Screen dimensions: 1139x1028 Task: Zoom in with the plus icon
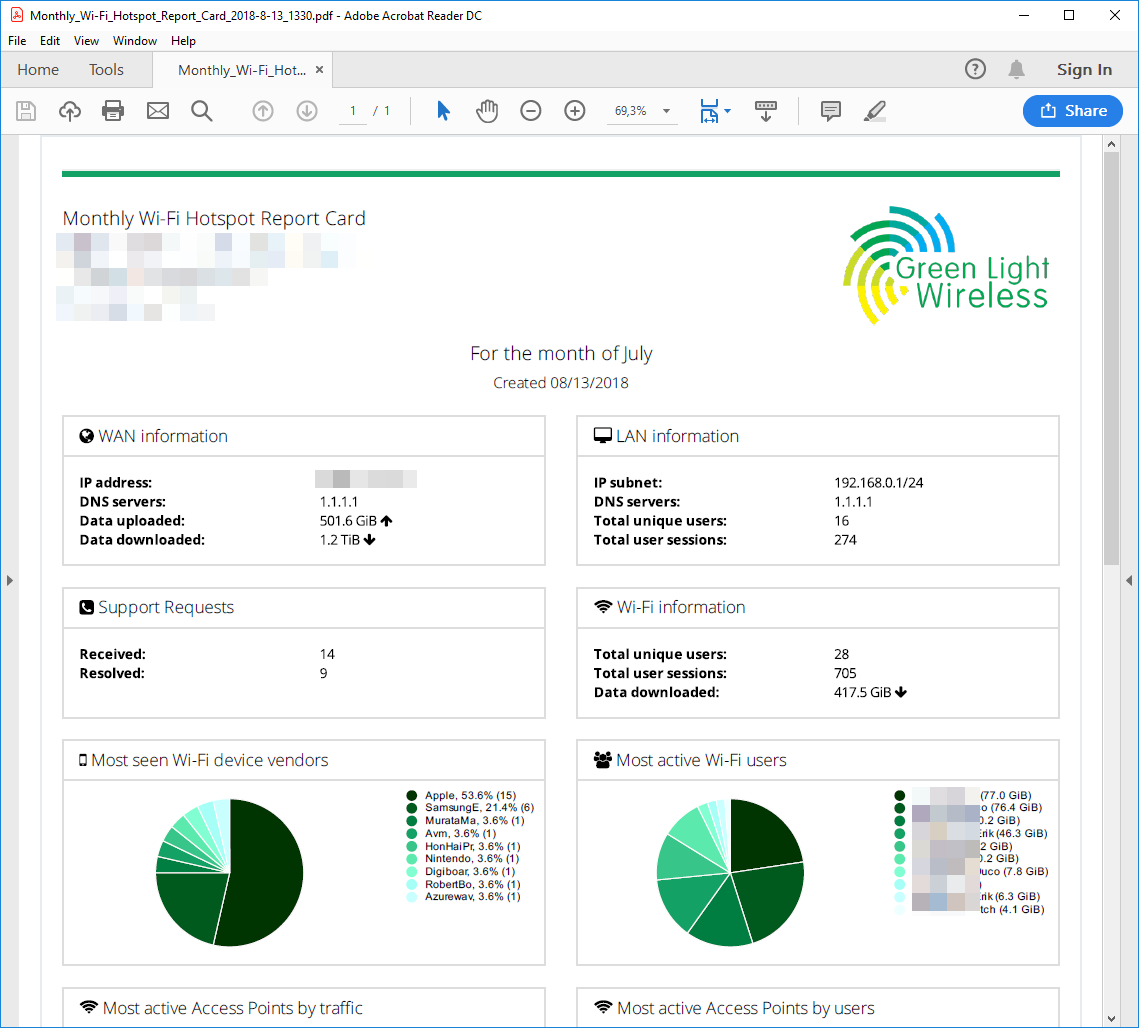click(x=575, y=111)
